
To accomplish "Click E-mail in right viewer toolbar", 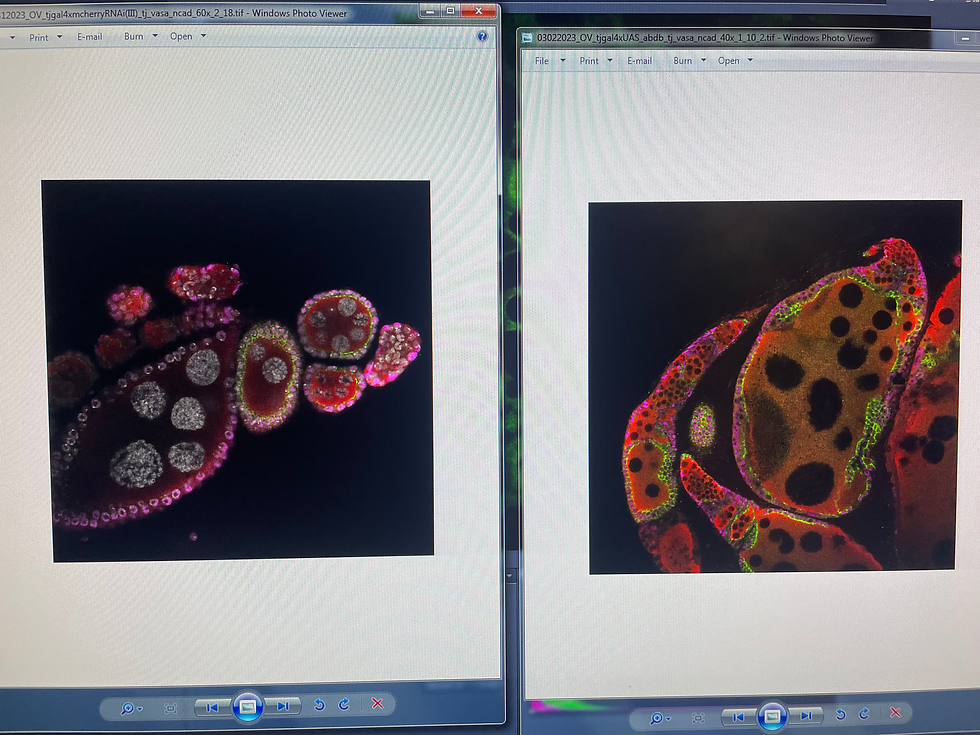I will [x=639, y=61].
